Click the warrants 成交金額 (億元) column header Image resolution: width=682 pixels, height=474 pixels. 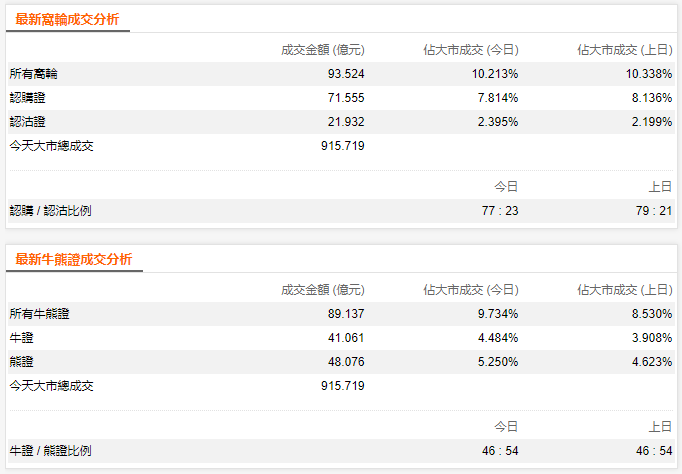[x=323, y=49]
